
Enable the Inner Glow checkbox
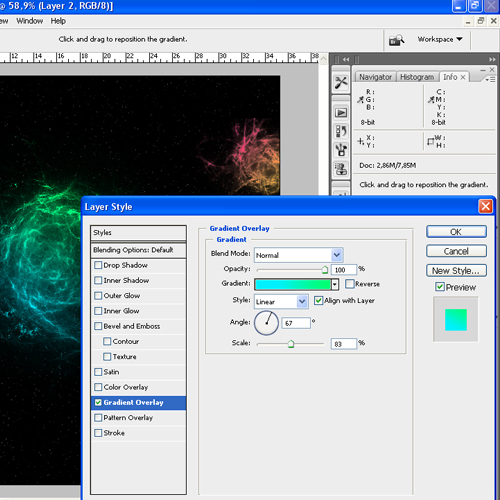coord(98,311)
